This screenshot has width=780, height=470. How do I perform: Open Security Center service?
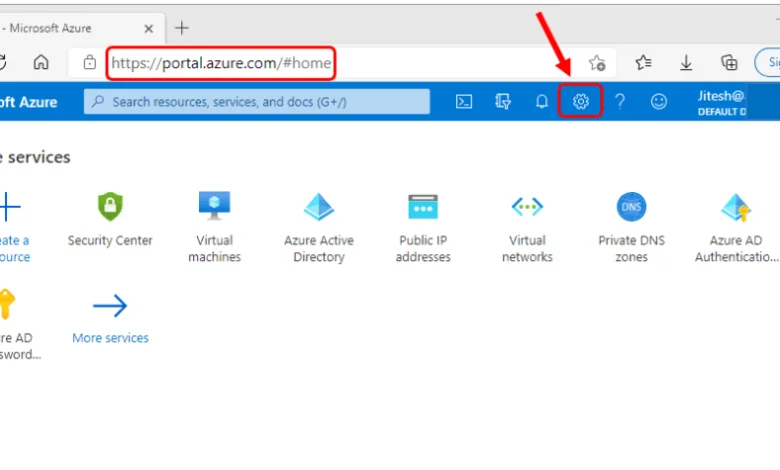(x=110, y=219)
